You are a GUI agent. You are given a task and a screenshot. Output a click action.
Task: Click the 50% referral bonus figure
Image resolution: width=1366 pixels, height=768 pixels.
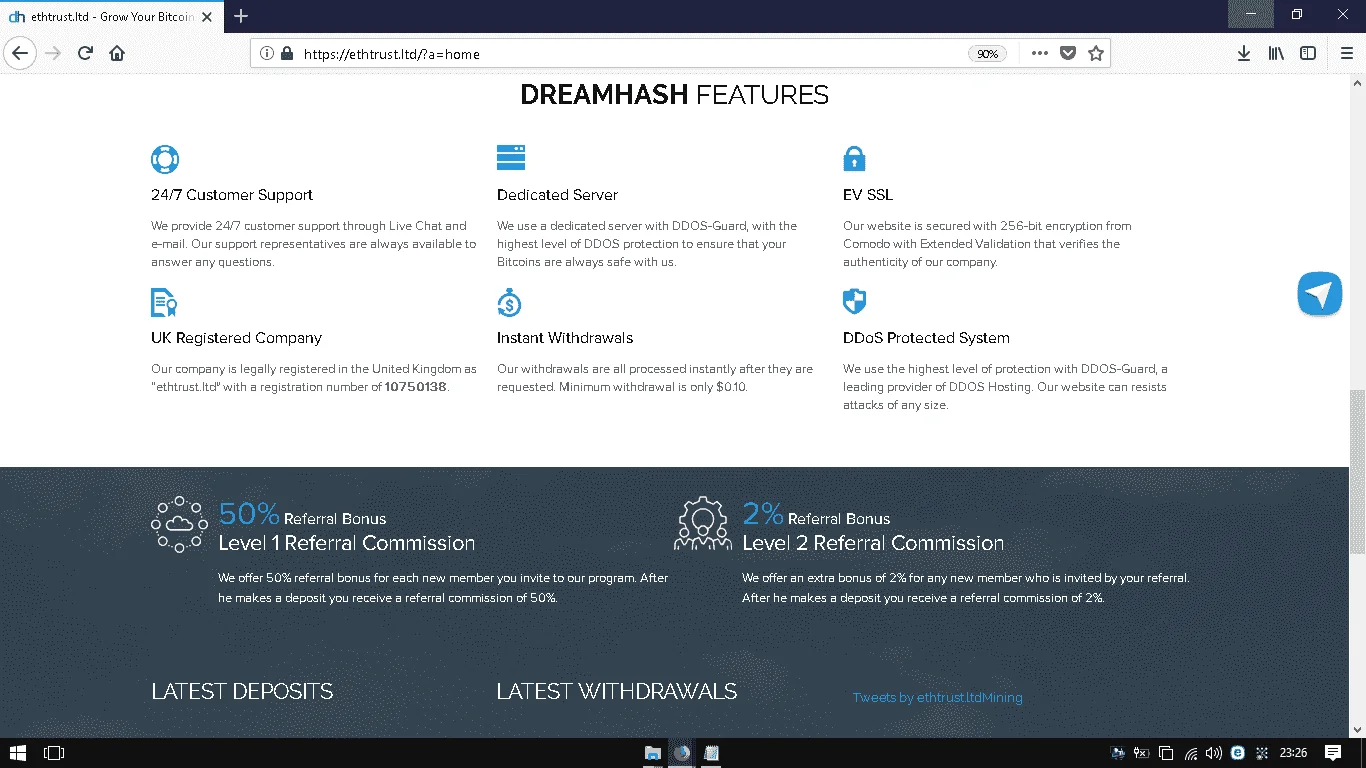[249, 514]
